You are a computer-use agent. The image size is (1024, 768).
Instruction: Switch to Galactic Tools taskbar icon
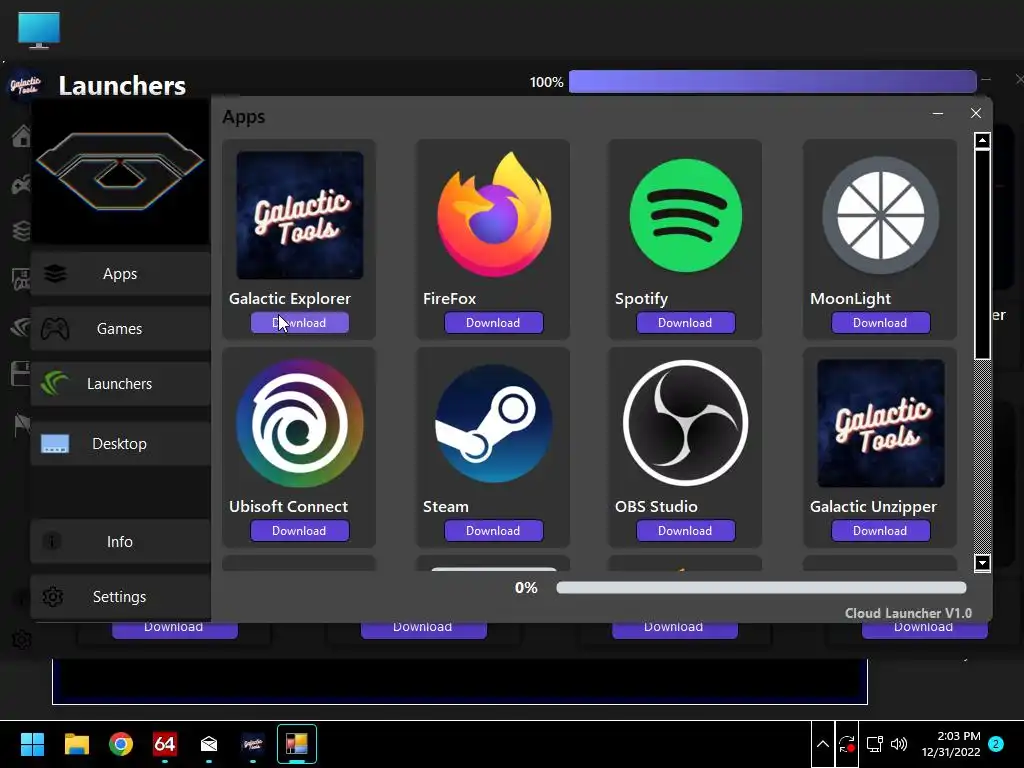pyautogui.click(x=253, y=744)
